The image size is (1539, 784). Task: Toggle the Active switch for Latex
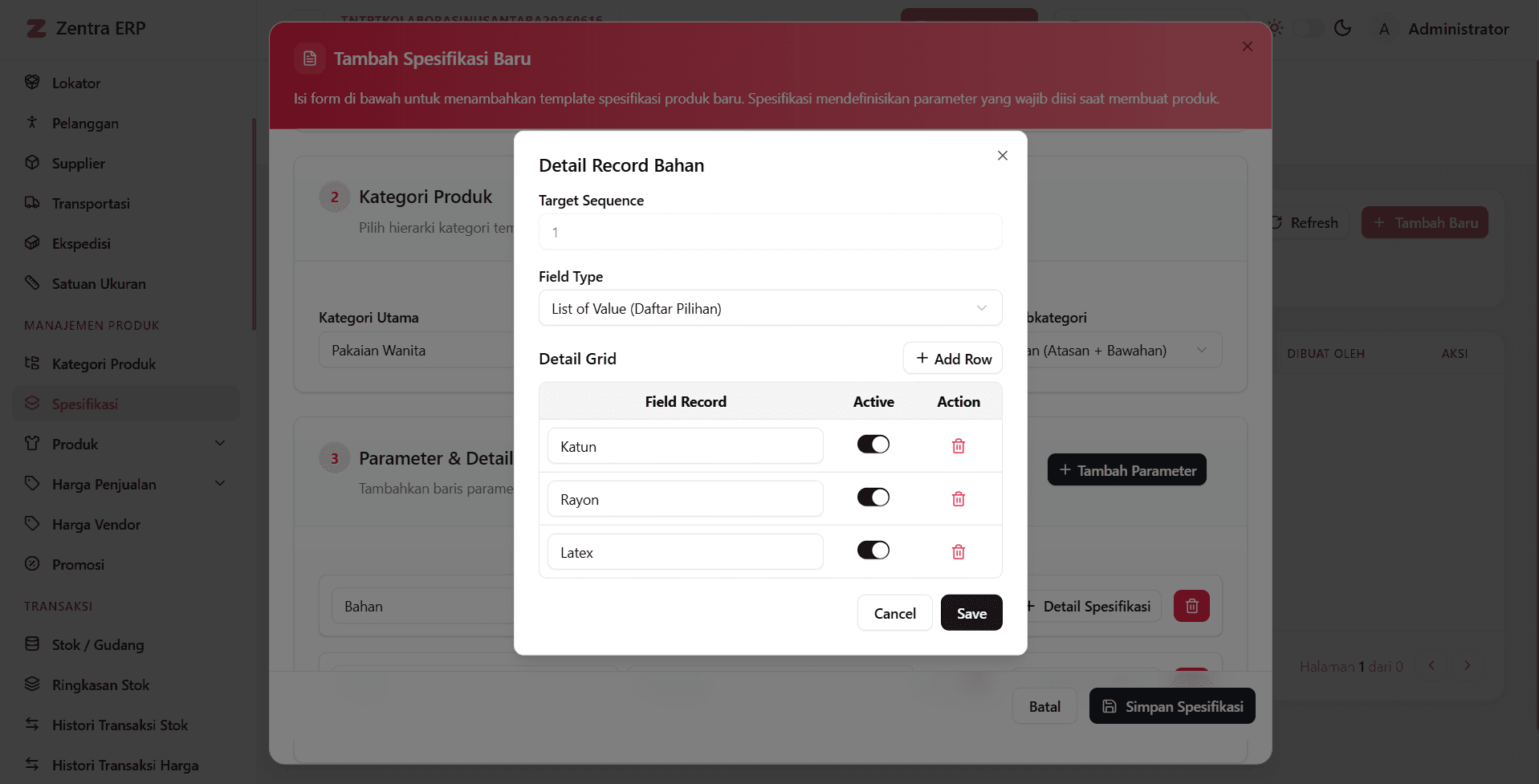coord(873,550)
